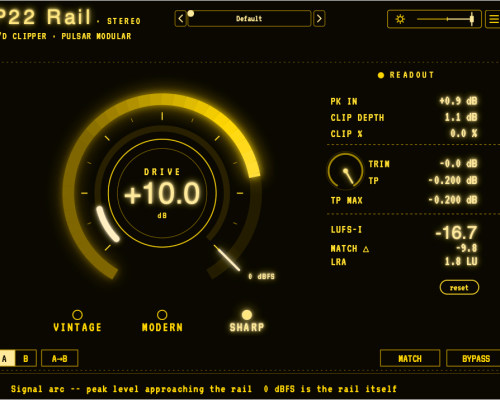Click the MATCH delta triangle icon

[366, 249]
